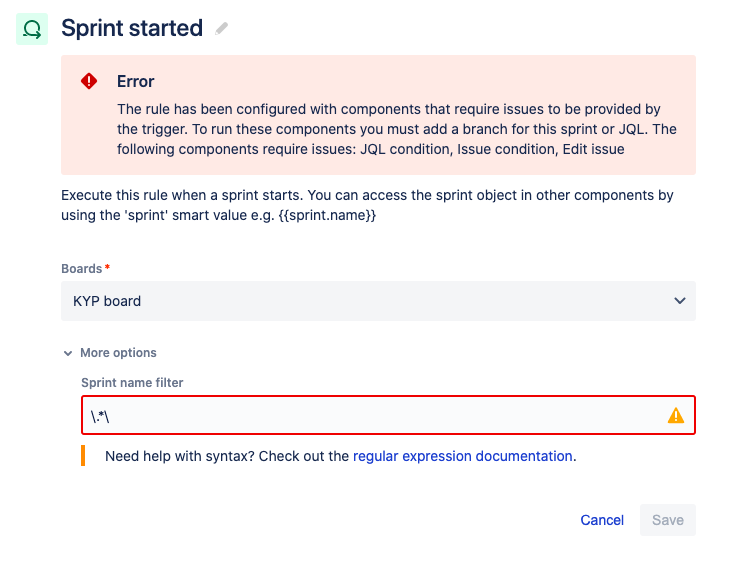This screenshot has width=742, height=567.
Task: Click the error message about required issues
Action: click(x=397, y=129)
